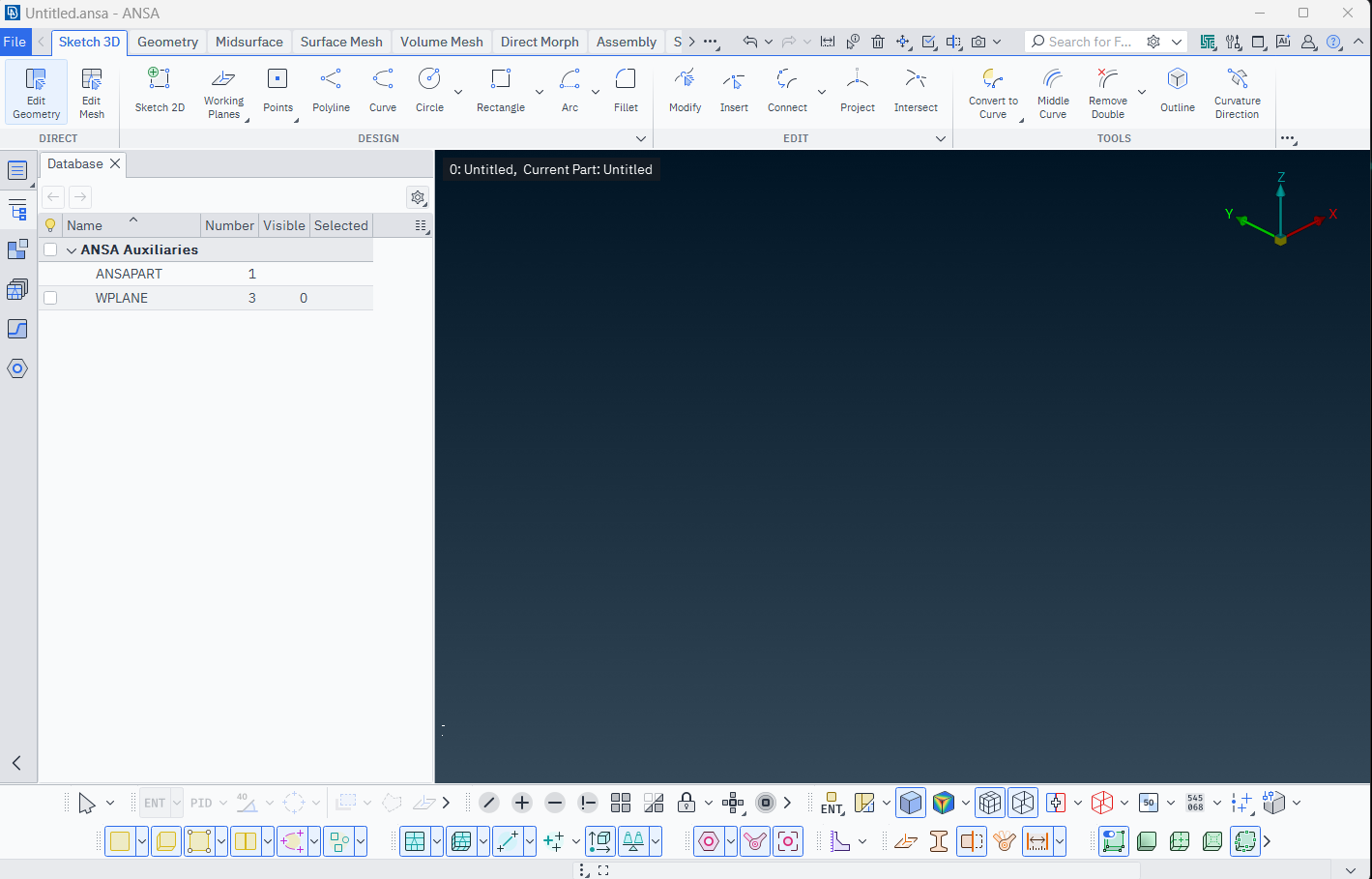Close the Database panel tab
The height and width of the screenshot is (879, 1372).
click(115, 163)
